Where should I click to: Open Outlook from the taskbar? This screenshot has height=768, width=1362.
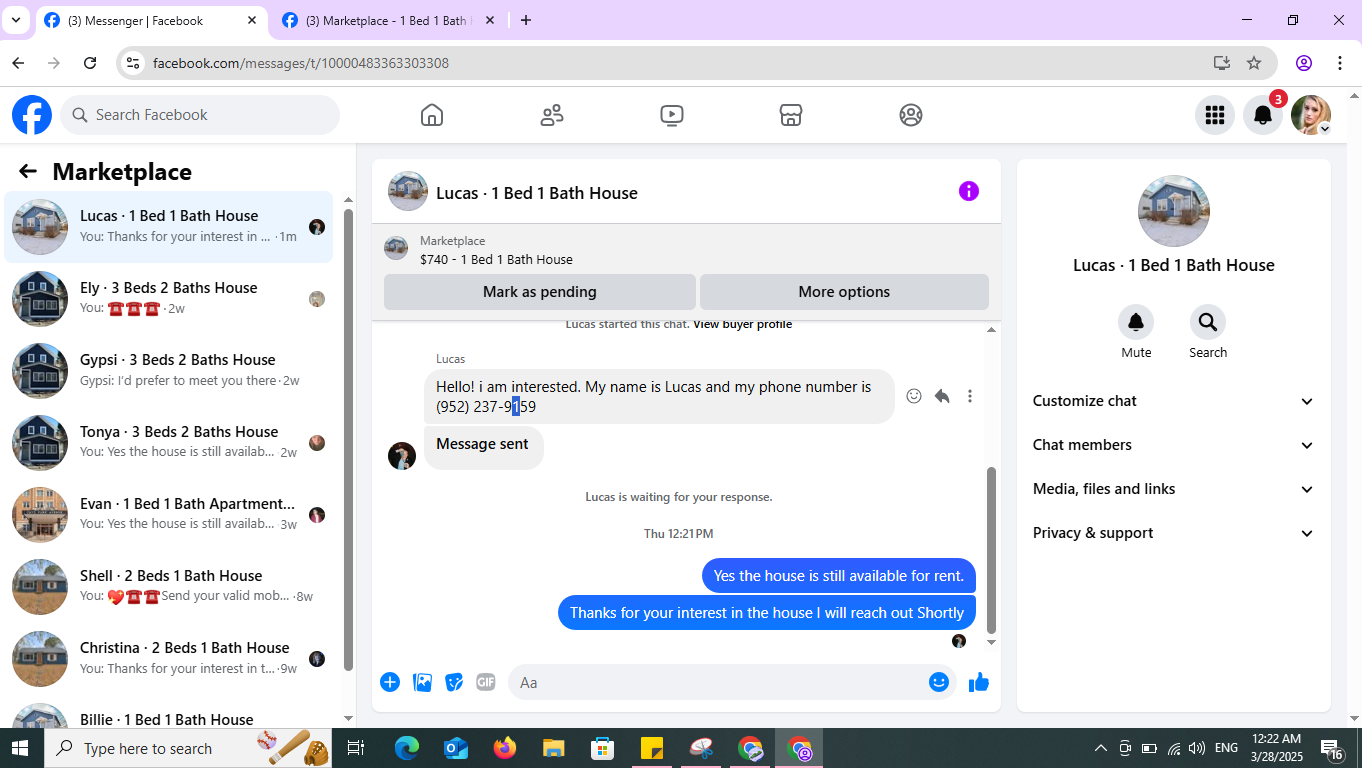pyautogui.click(x=456, y=748)
